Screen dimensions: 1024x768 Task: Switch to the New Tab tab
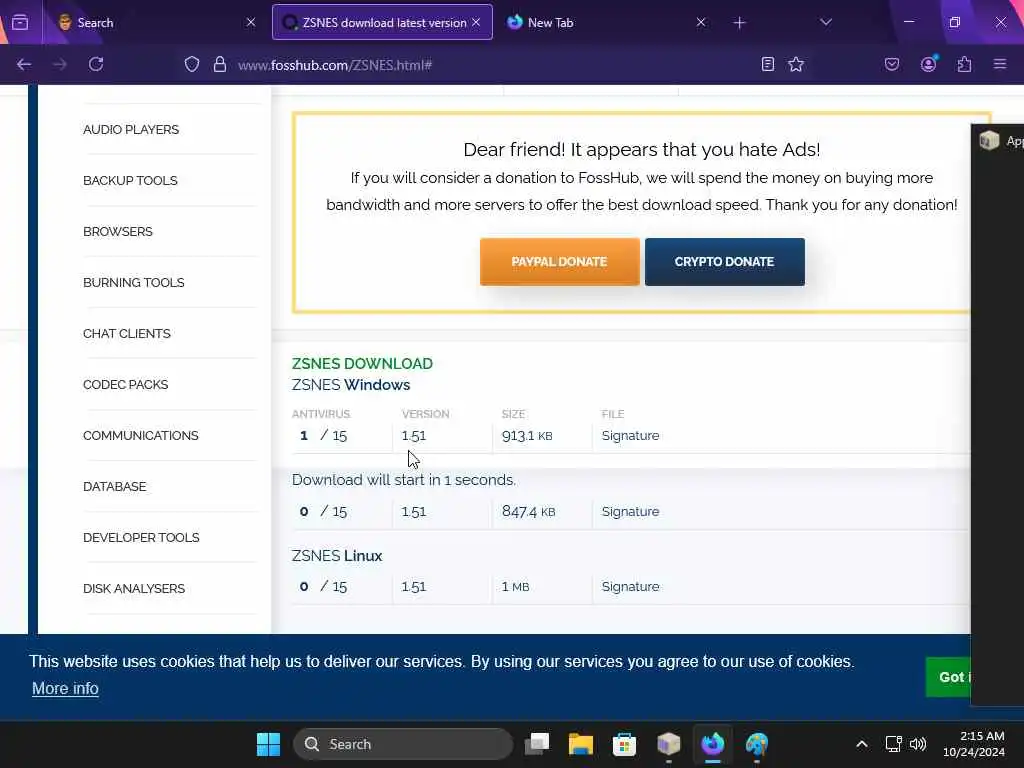[x=607, y=22]
